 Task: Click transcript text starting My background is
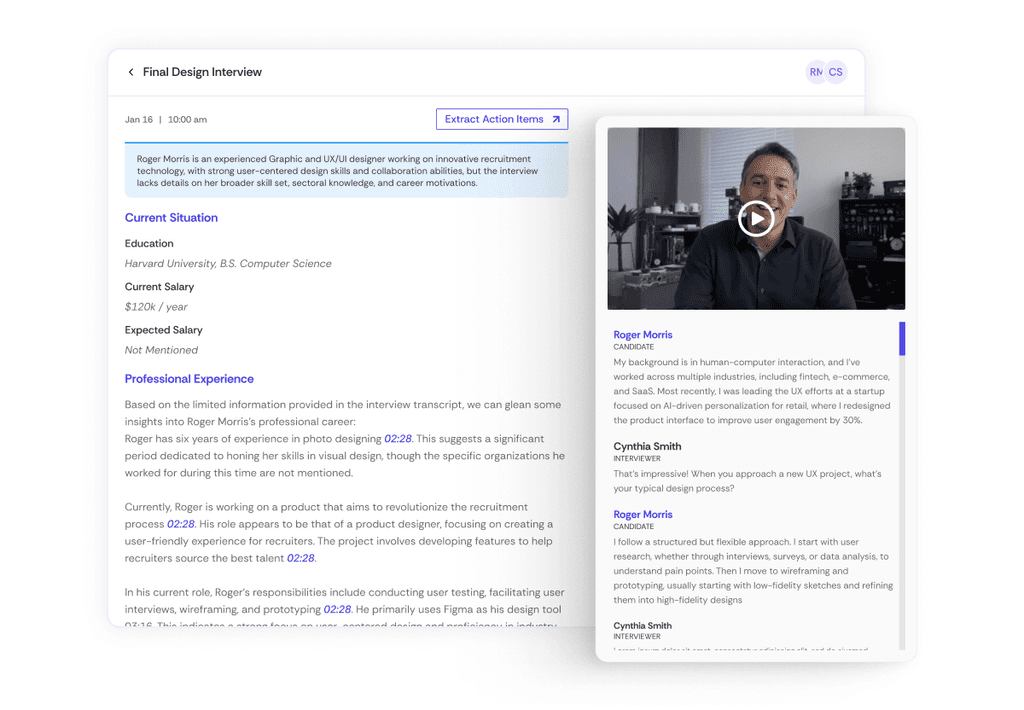pos(752,391)
